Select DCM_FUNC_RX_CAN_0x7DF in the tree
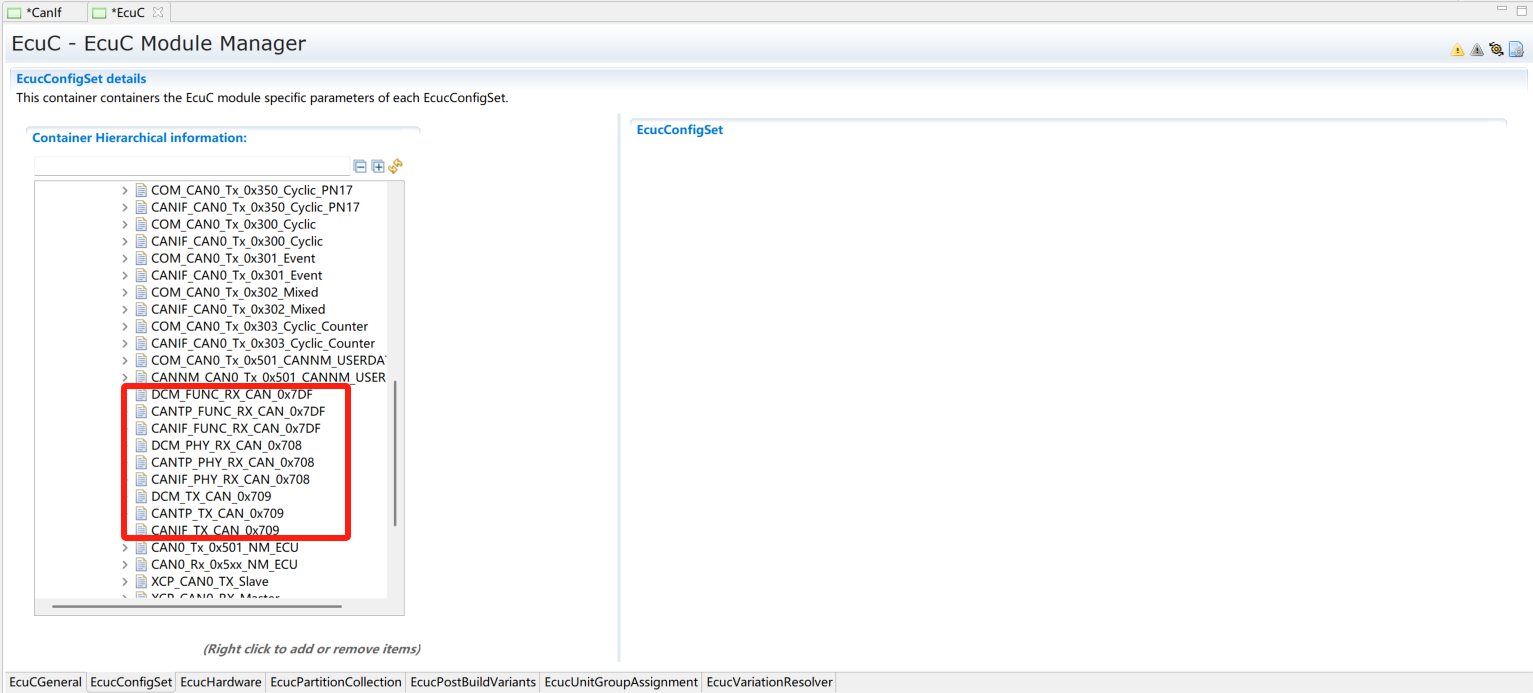The width and height of the screenshot is (1533, 693). point(231,394)
